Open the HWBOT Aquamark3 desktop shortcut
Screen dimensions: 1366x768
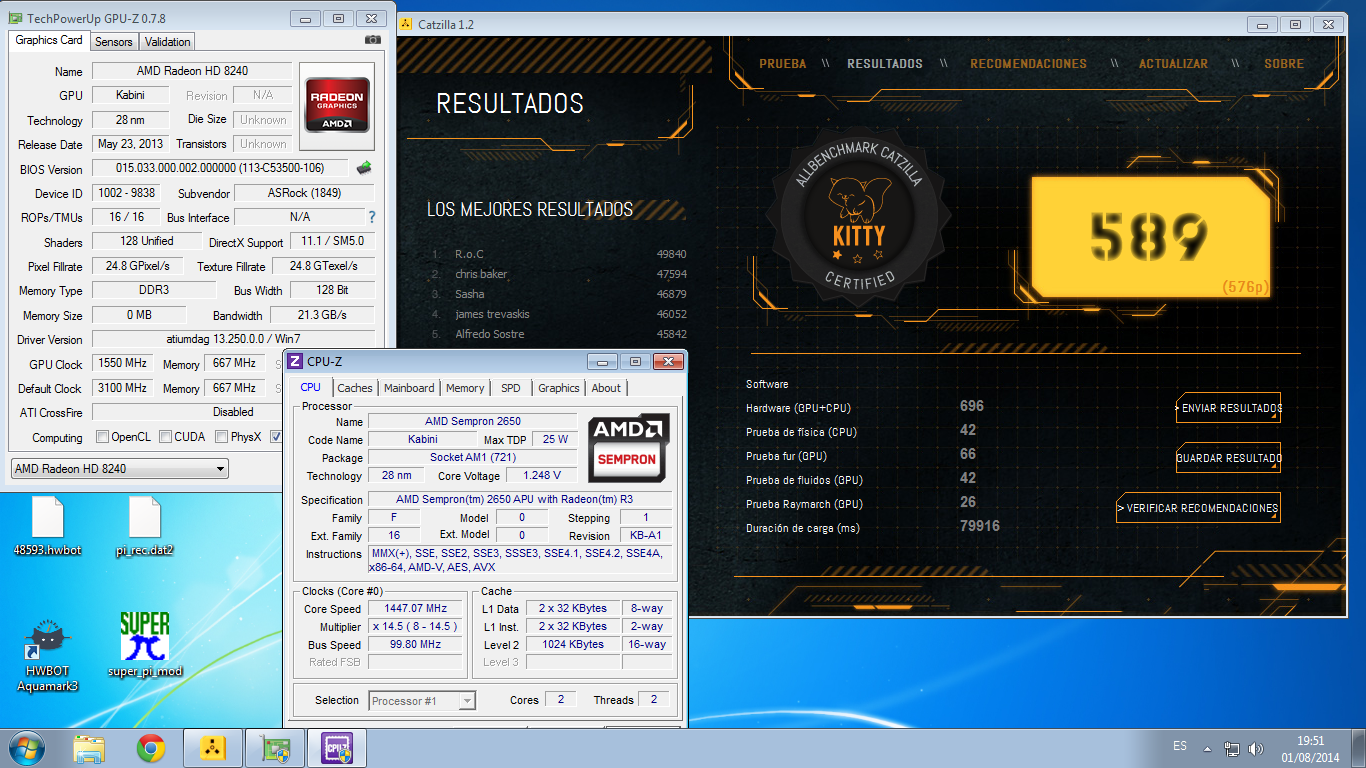coord(47,656)
